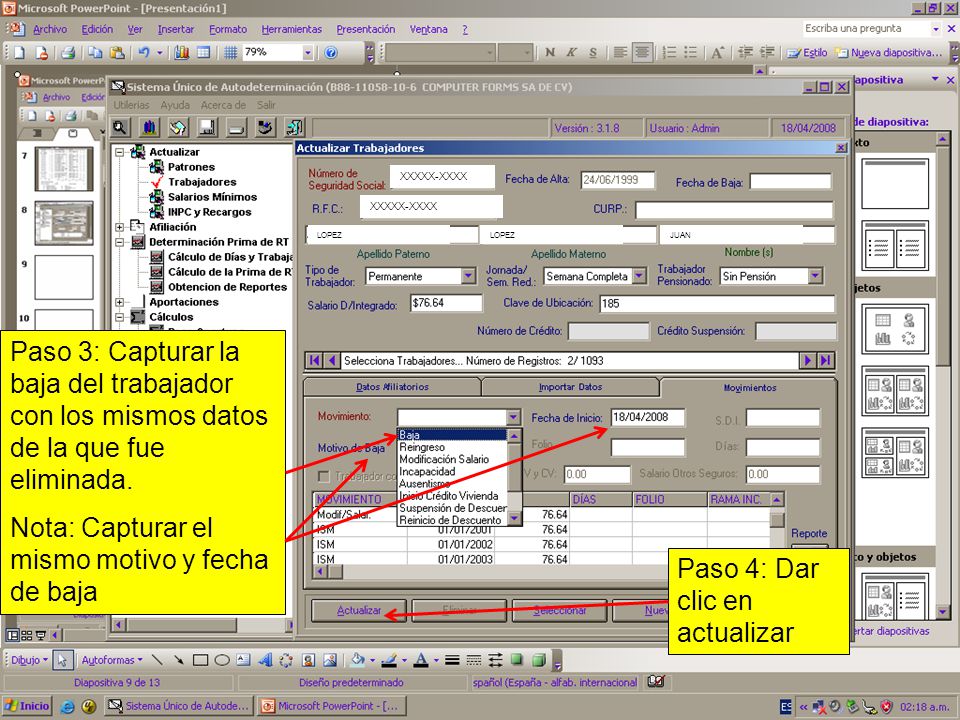The height and width of the screenshot is (720, 960).
Task: Open the Herramientas menu
Action: (291, 29)
